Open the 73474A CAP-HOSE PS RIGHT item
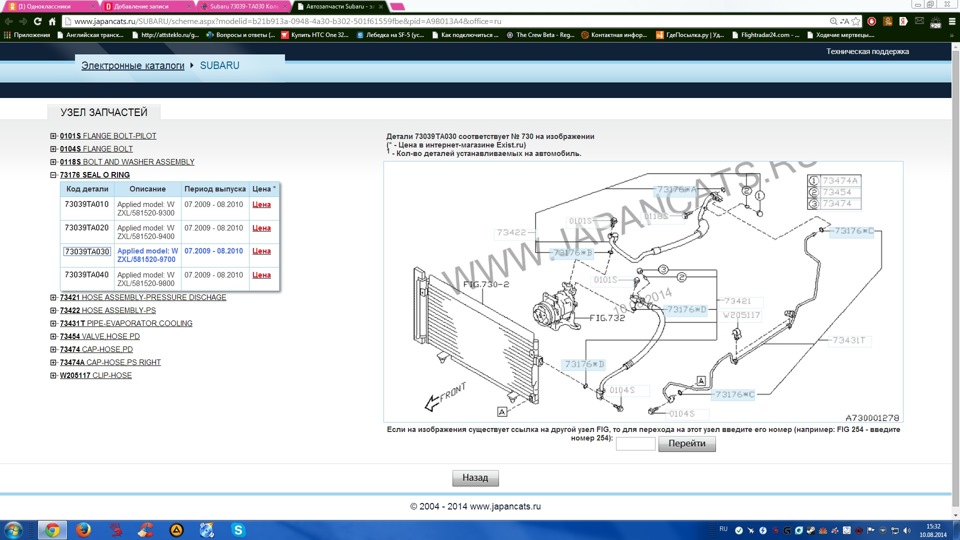960x540 pixels. (x=110, y=362)
